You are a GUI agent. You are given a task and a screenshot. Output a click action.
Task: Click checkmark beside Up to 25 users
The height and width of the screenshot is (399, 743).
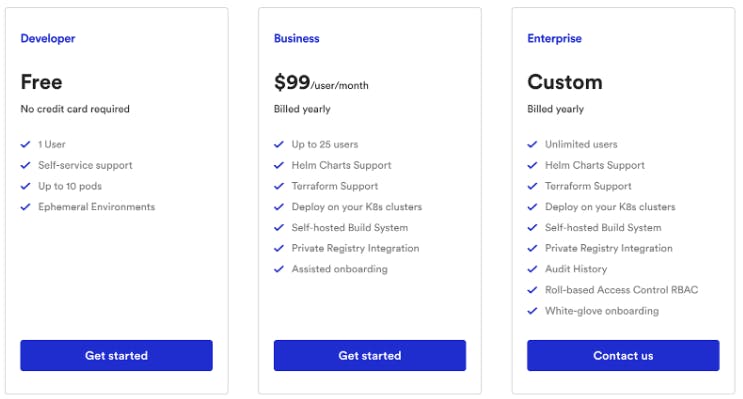tap(279, 145)
